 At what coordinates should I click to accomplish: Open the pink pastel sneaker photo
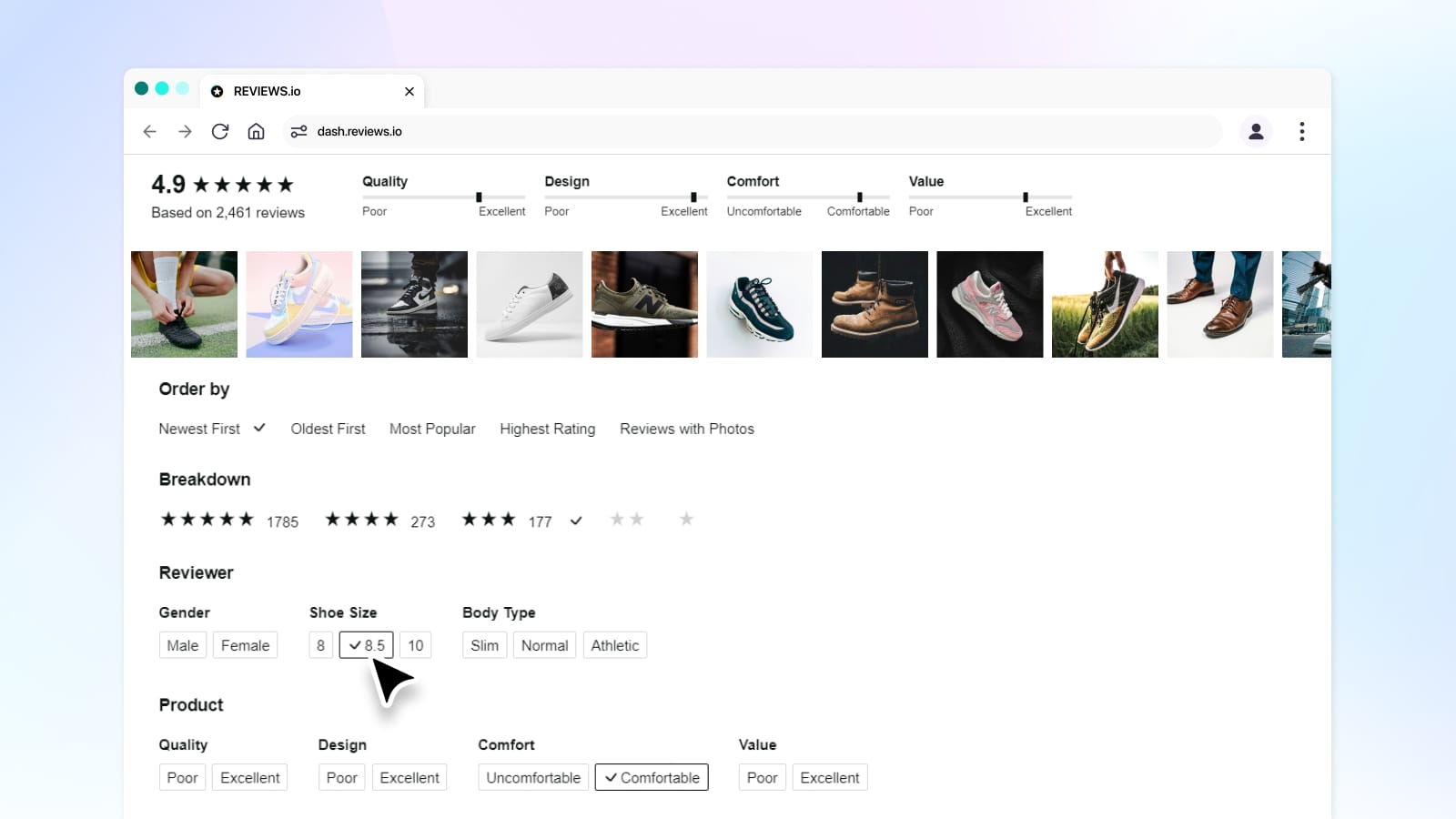coord(298,304)
